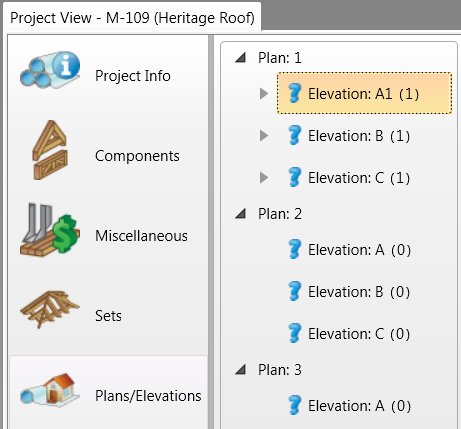Collapse the Plan: 2 tree node
Image resolution: width=461 pixels, height=429 pixels.
241,214
